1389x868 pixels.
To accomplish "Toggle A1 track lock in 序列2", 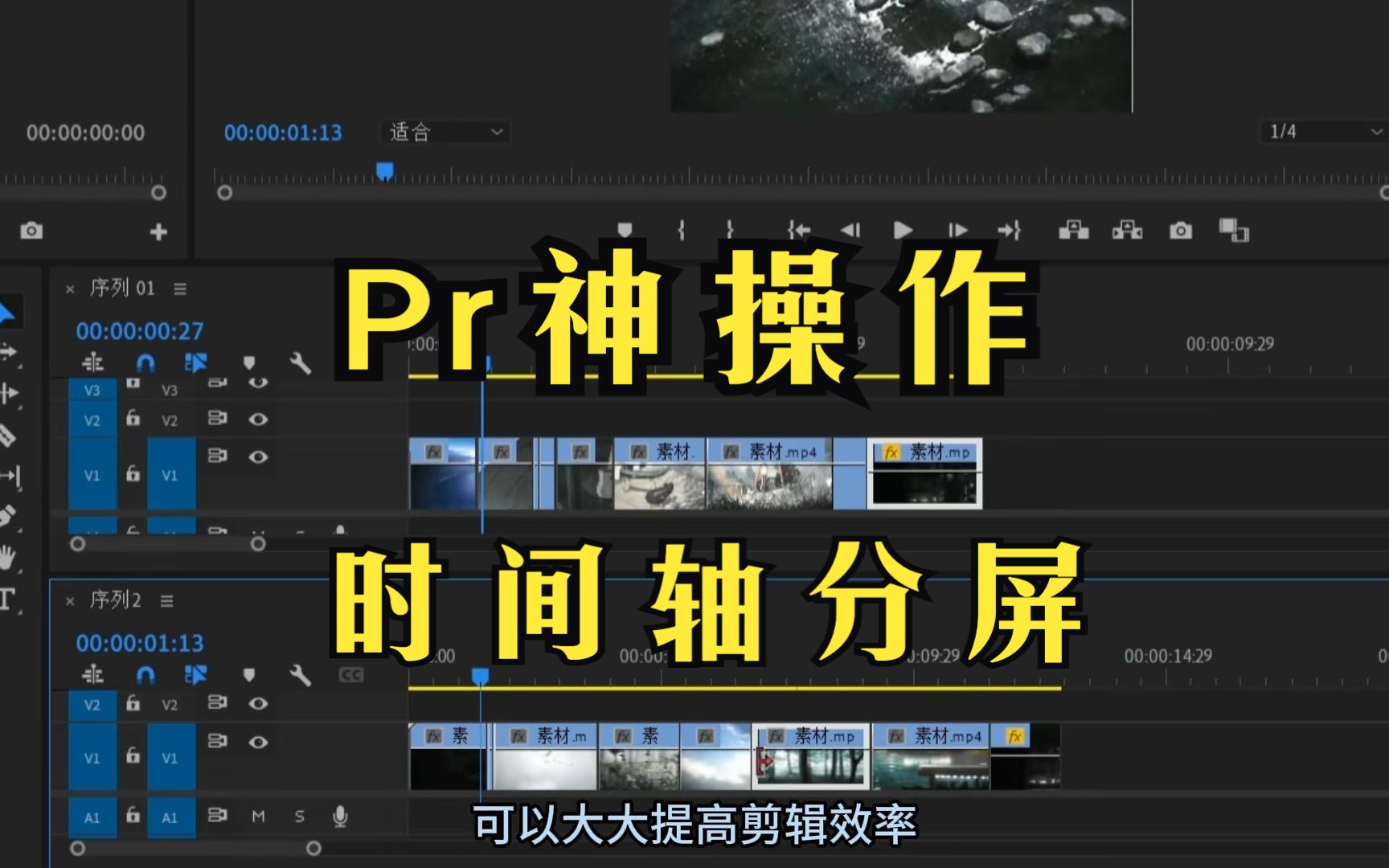I will tap(133, 815).
